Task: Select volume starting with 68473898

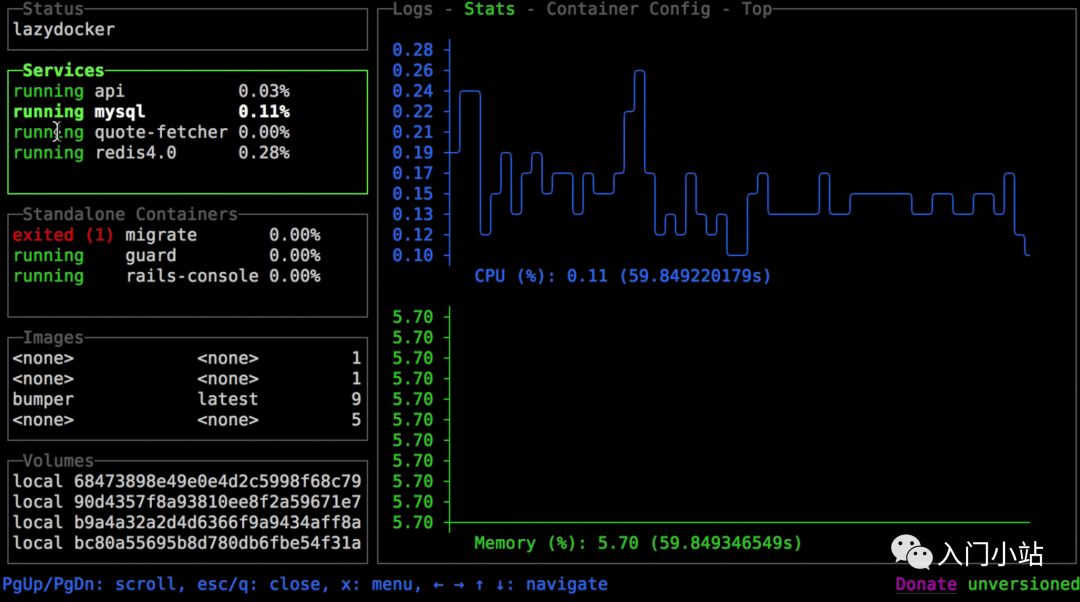Action: click(187, 481)
